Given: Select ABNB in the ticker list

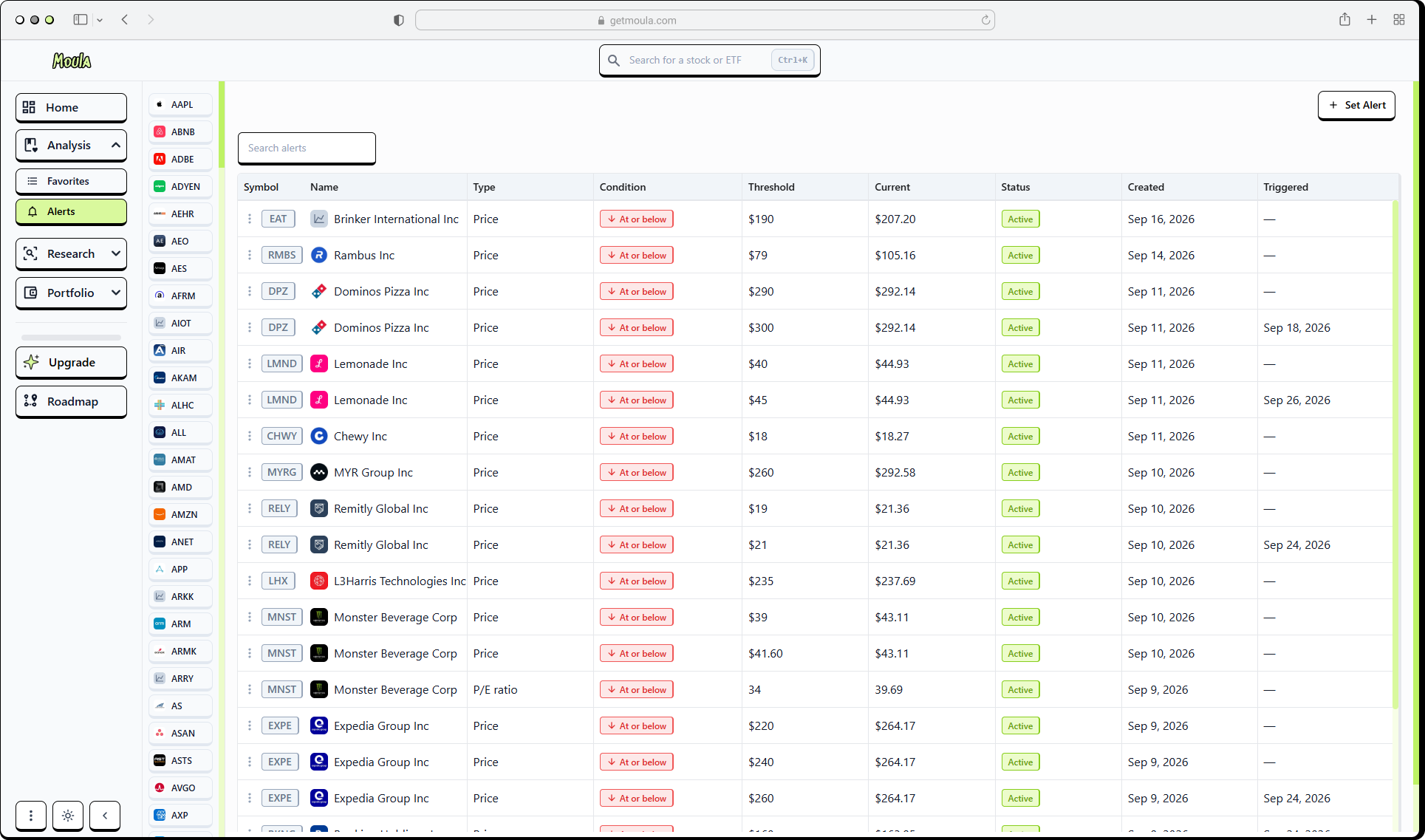Looking at the screenshot, I should click(180, 132).
